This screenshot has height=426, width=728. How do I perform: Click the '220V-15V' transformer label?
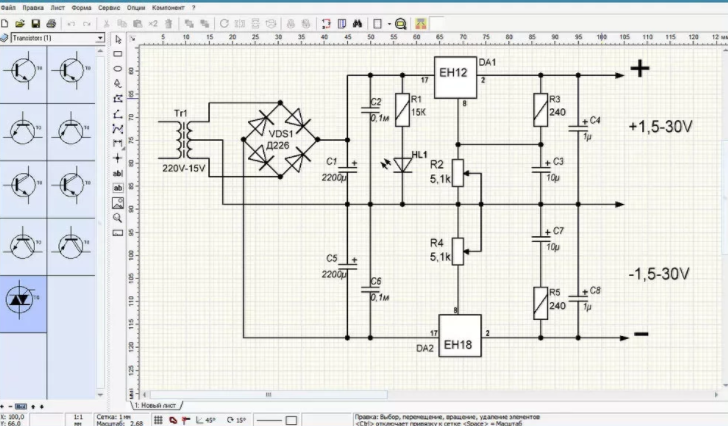click(183, 168)
